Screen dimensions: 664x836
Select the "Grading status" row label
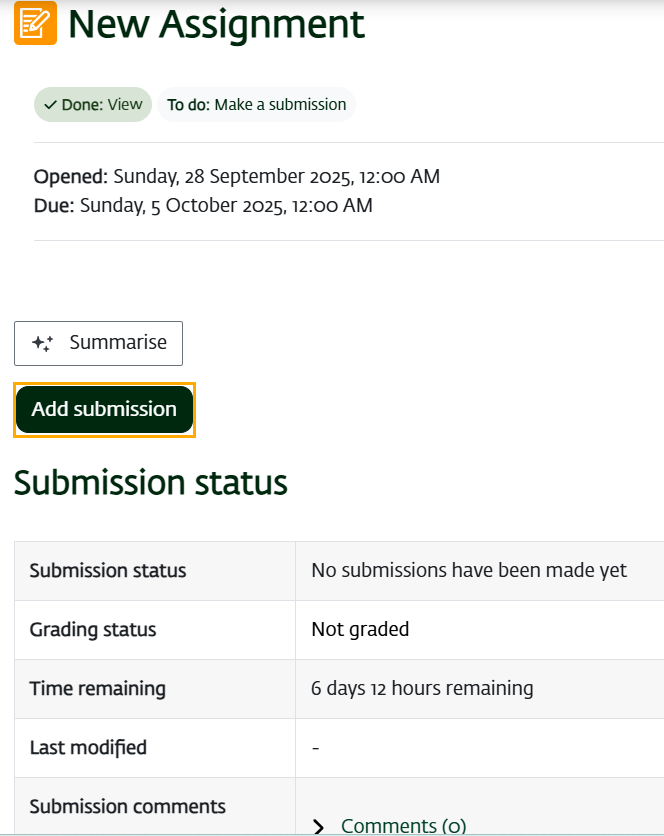click(x=93, y=630)
